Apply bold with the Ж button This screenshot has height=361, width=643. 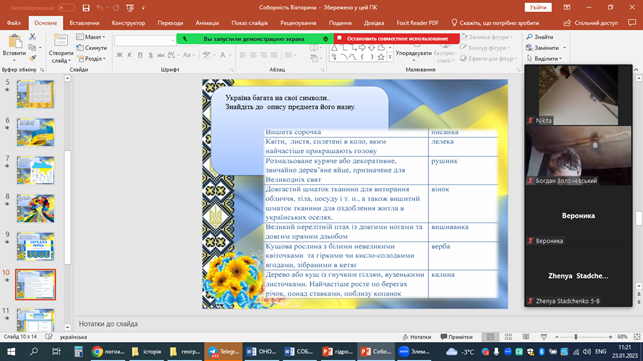[x=119, y=55]
